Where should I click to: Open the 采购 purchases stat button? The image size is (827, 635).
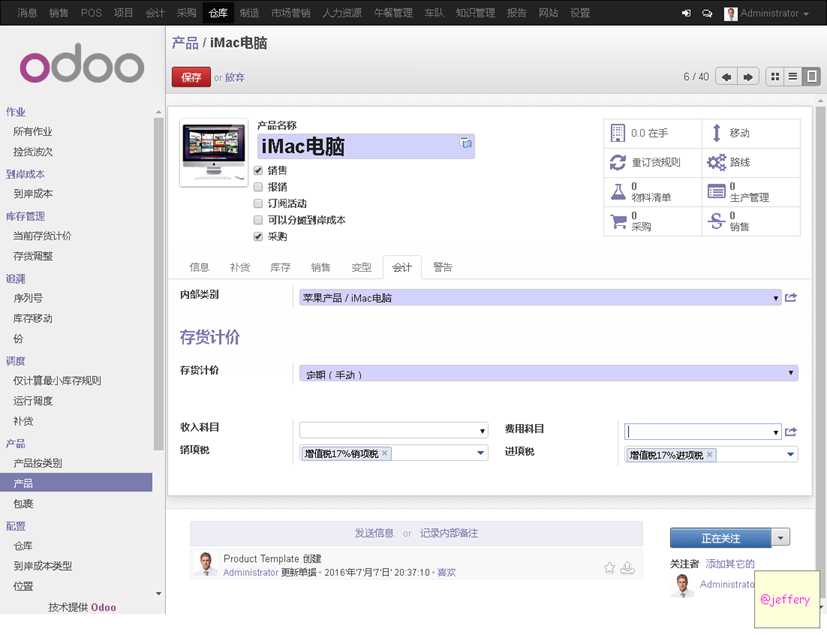point(652,221)
